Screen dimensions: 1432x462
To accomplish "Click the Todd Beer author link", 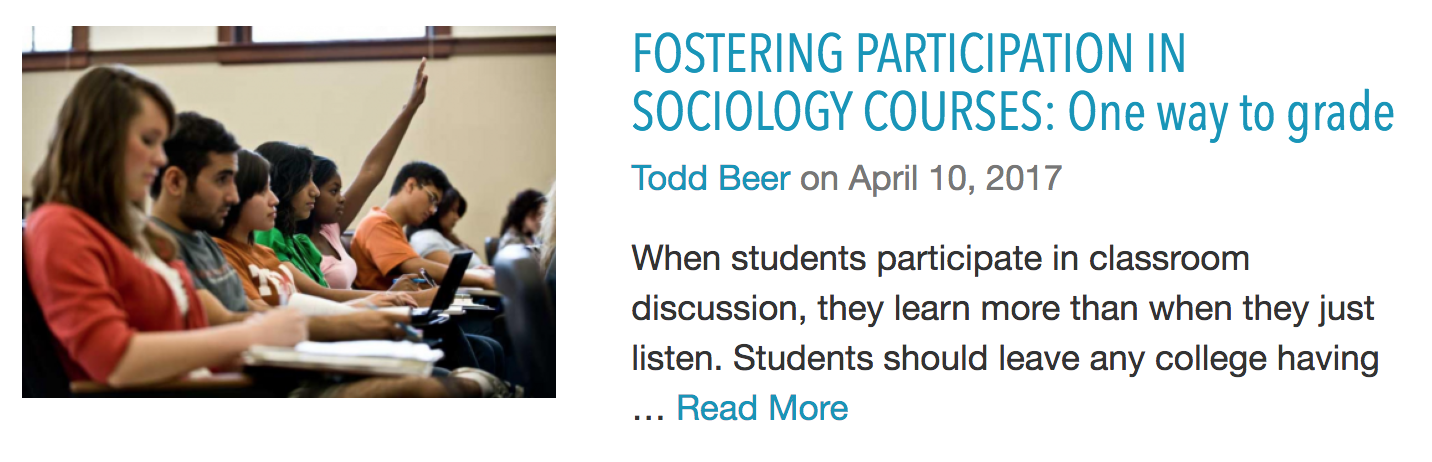I will coord(710,179).
